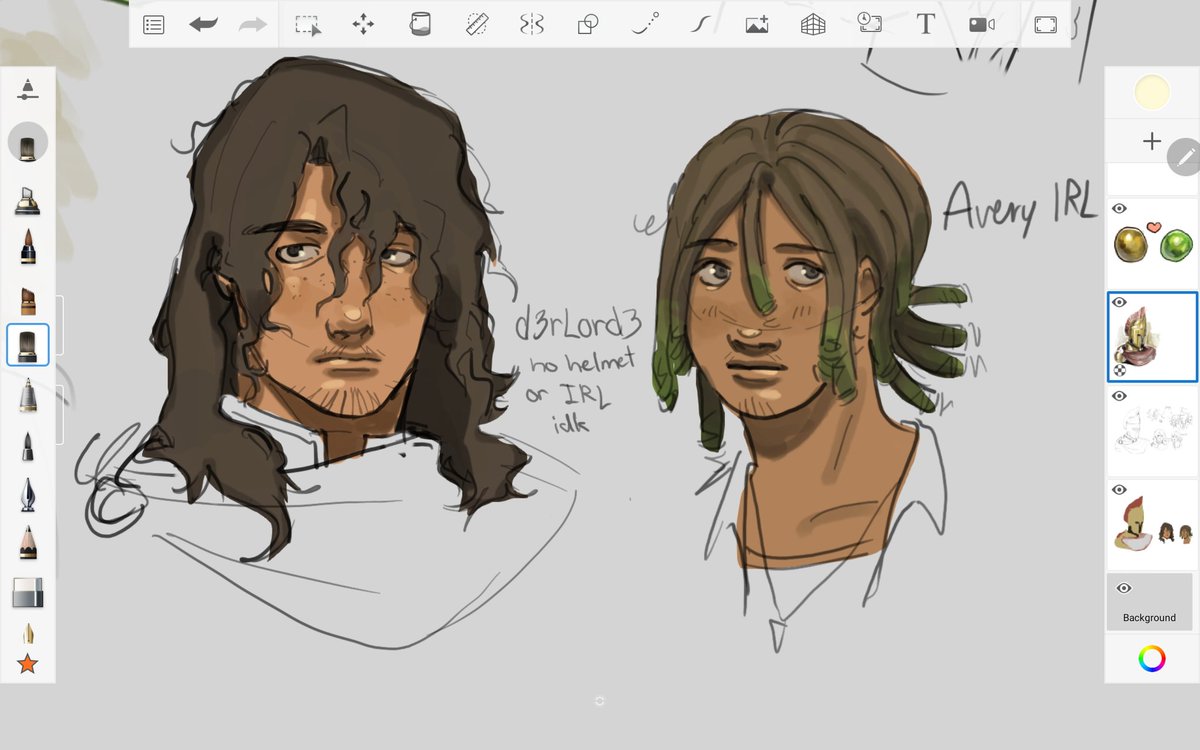Activate the Transform move tool
This screenshot has width=1200, height=750.
point(363,25)
